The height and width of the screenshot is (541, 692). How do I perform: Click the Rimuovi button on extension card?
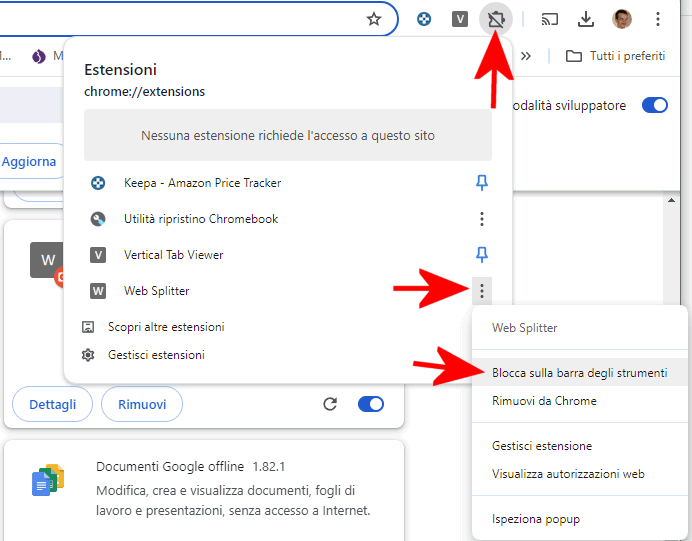point(142,404)
